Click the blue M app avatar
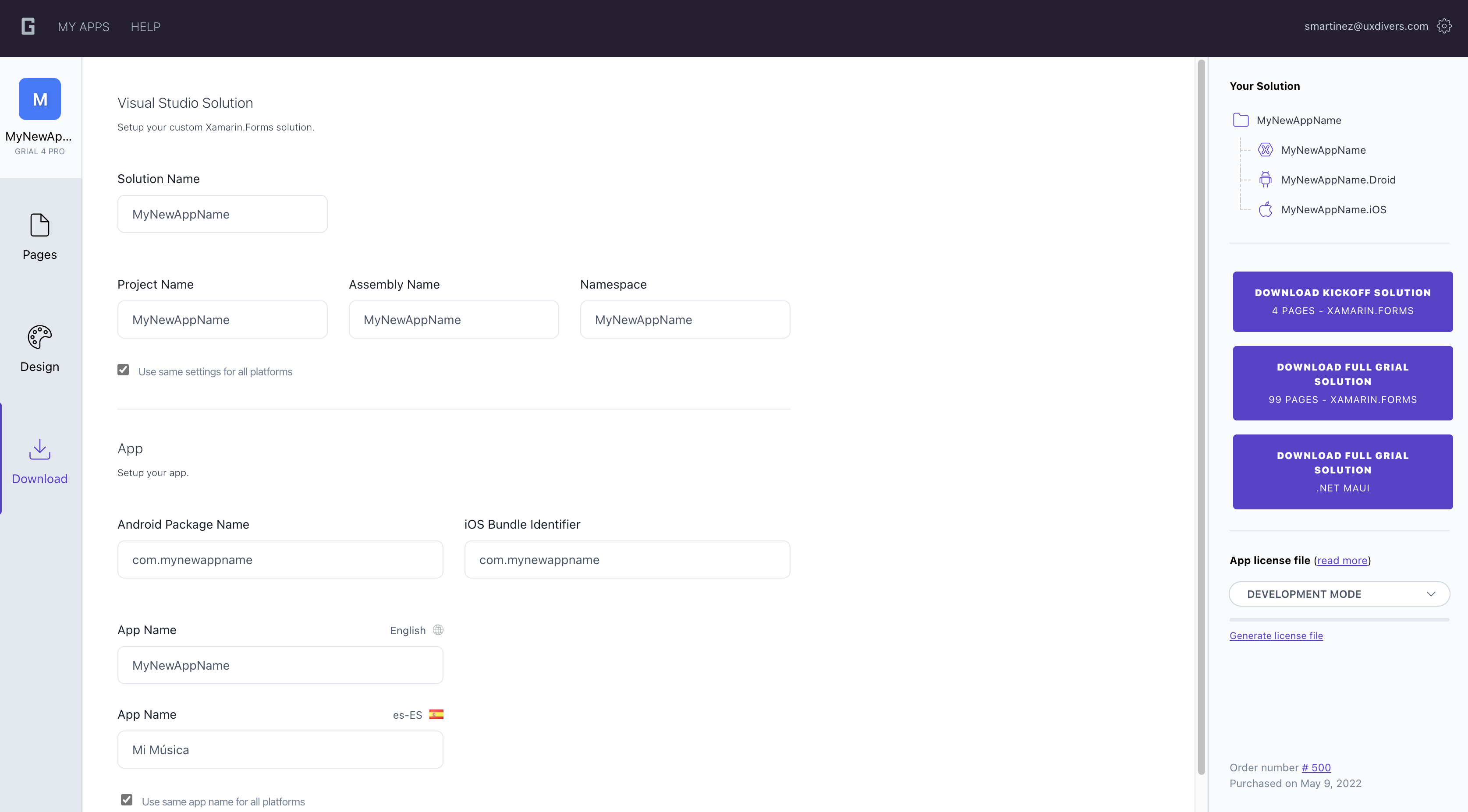The width and height of the screenshot is (1468, 812). pos(40,99)
